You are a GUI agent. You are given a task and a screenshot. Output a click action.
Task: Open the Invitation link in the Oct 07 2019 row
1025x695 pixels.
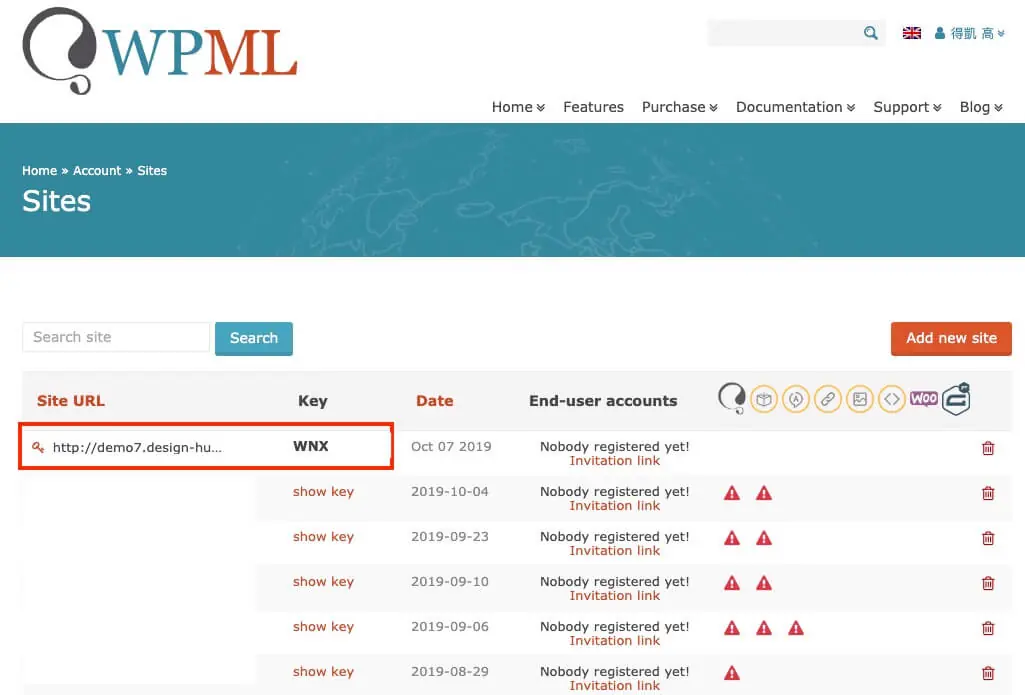(x=614, y=461)
